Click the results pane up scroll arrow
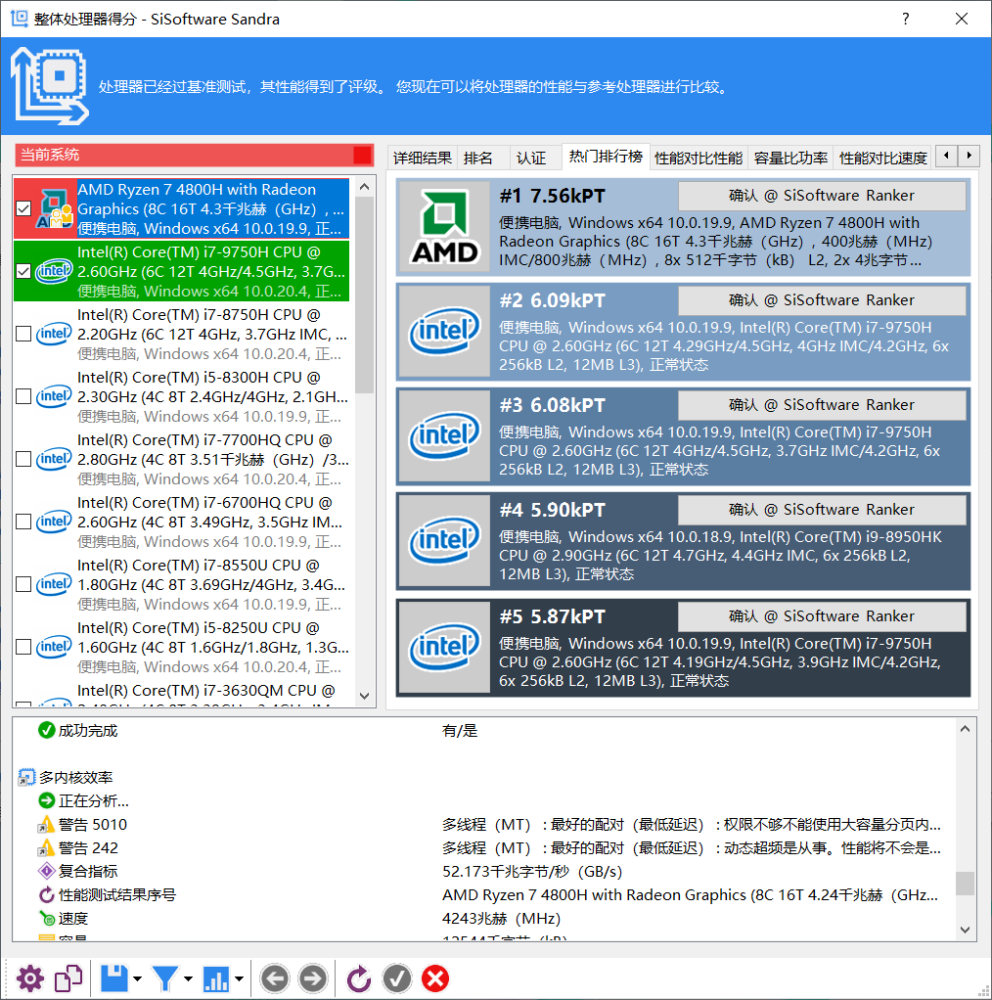 pyautogui.click(x=965, y=728)
